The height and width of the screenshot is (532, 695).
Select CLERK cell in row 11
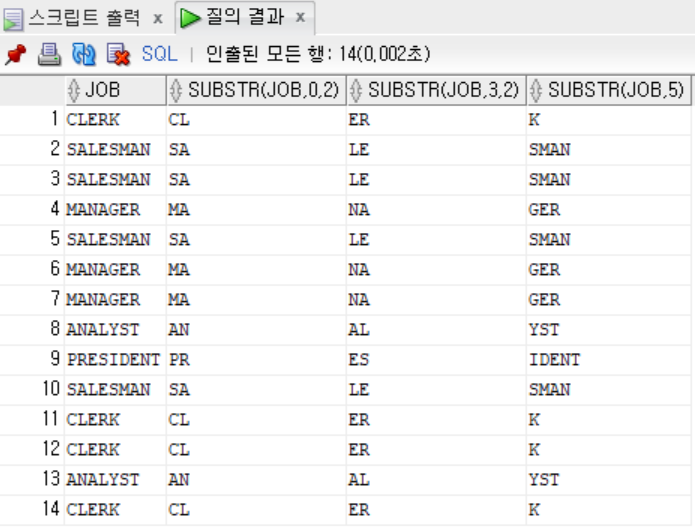click(115, 420)
